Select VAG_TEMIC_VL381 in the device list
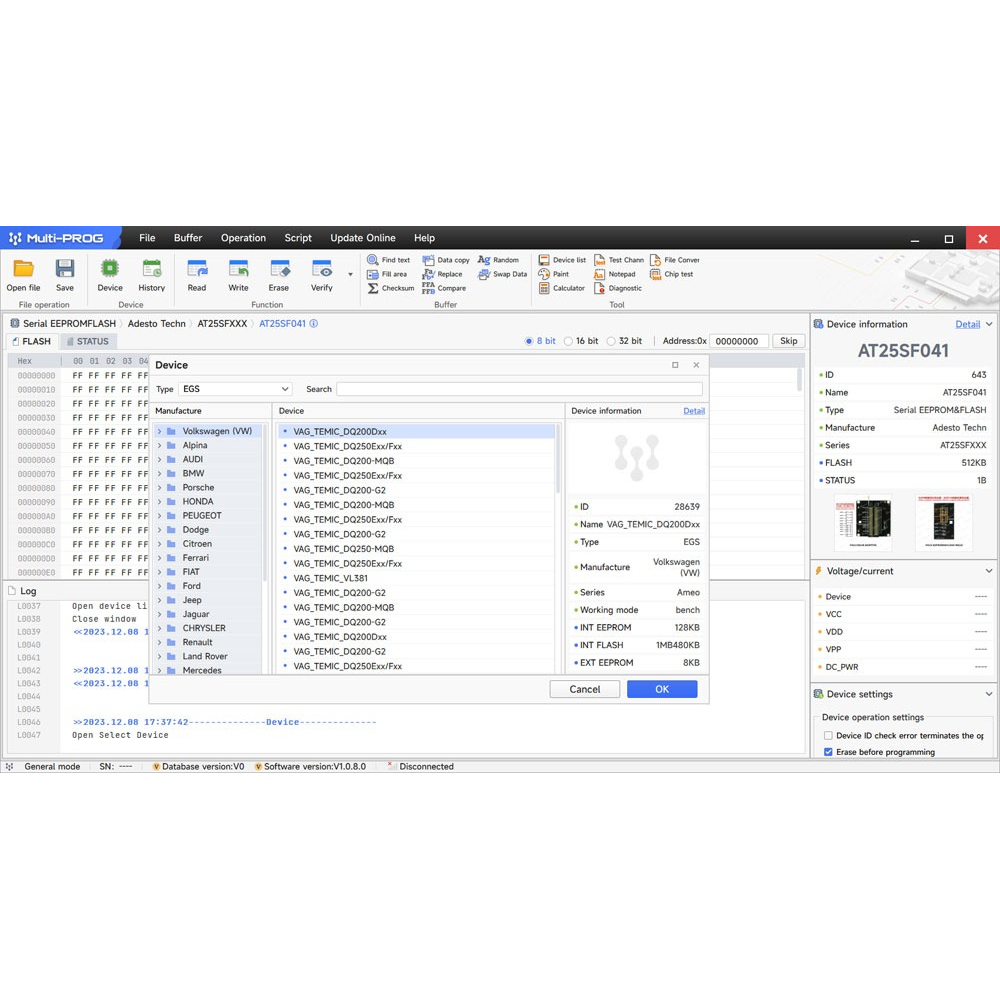1000x1000 pixels. pos(330,578)
